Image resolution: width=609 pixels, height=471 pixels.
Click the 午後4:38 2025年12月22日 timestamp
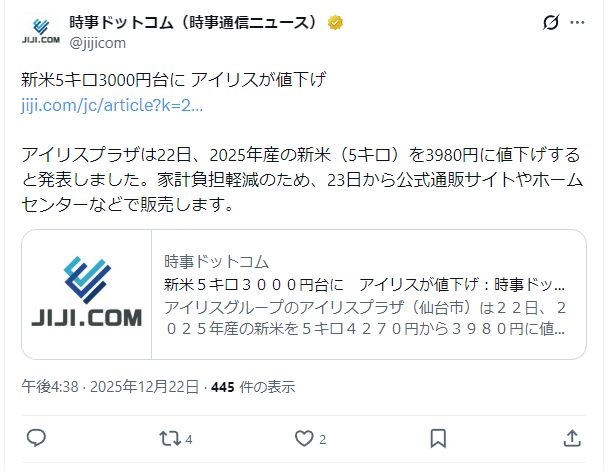110,387
